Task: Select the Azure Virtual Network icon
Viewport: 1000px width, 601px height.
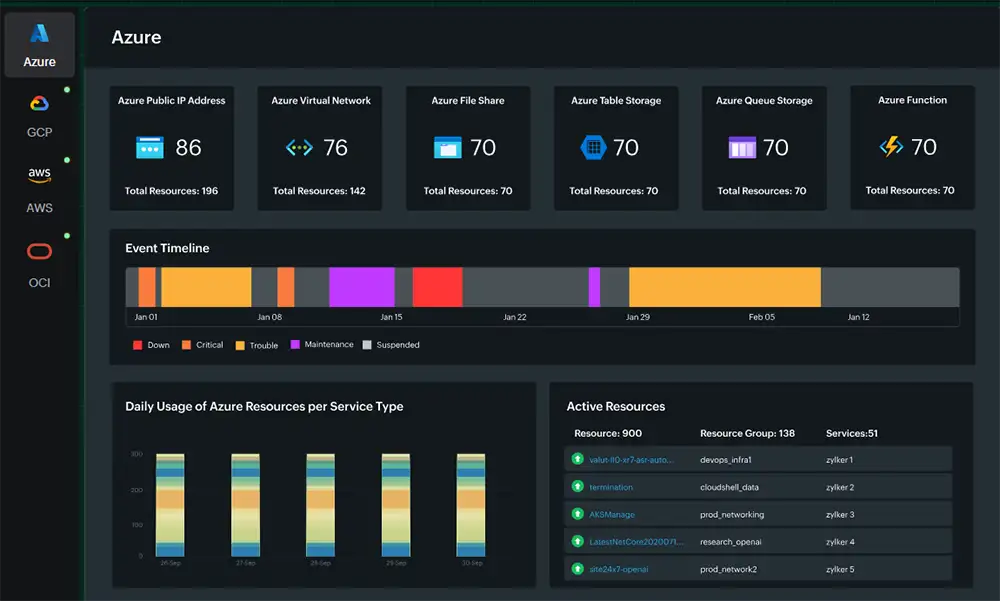Action: tap(299, 146)
